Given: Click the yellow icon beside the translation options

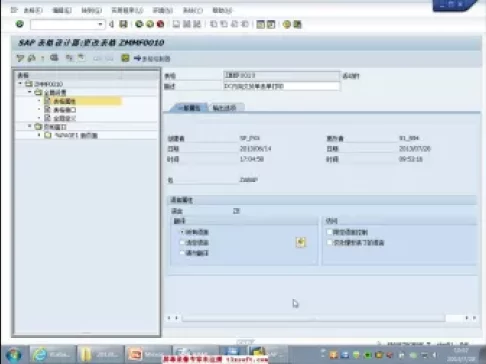Looking at the screenshot, I should tap(301, 242).
